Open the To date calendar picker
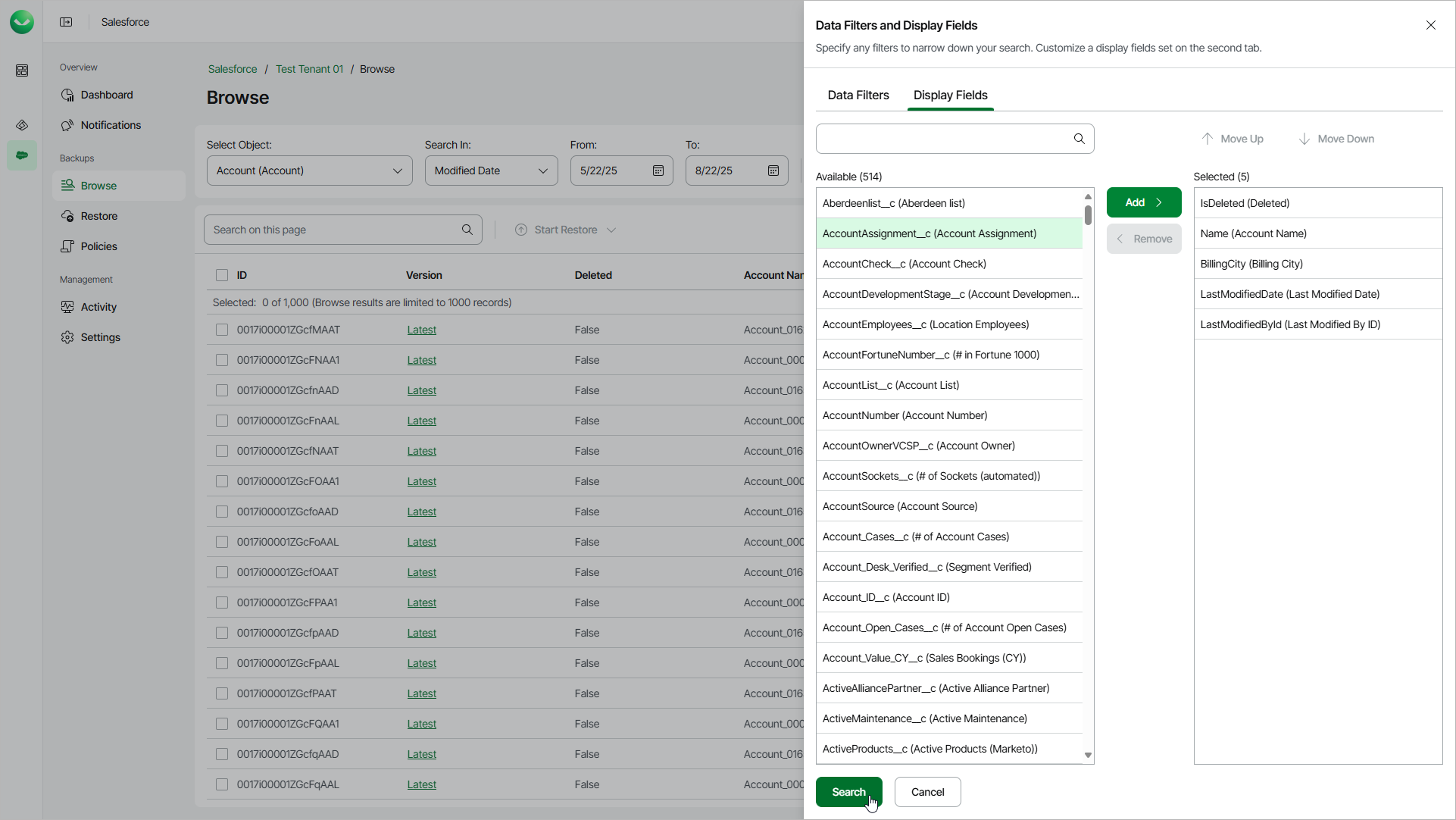Screen dimensions: 1456x820 pyautogui.click(x=773, y=171)
